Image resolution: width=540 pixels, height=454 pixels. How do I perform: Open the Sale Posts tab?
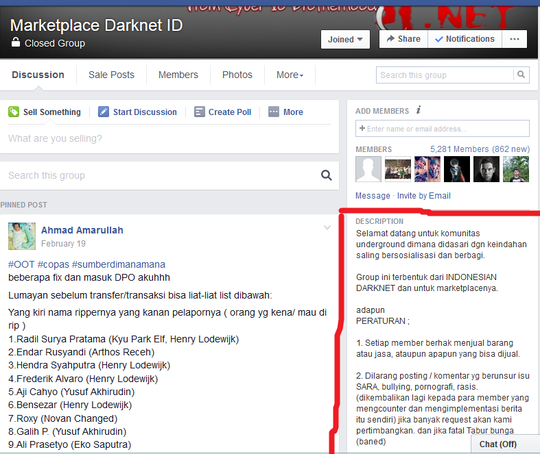click(x=111, y=75)
